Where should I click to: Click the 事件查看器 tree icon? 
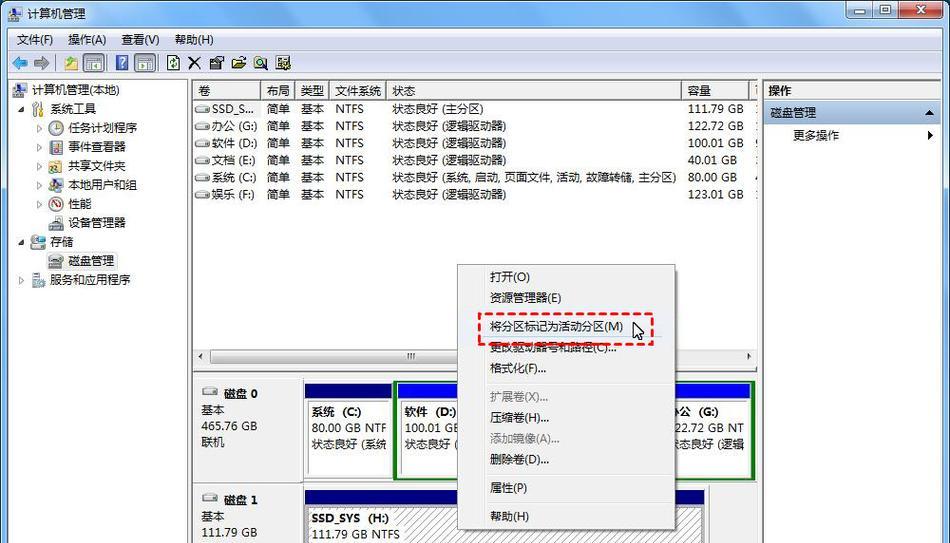(x=56, y=147)
